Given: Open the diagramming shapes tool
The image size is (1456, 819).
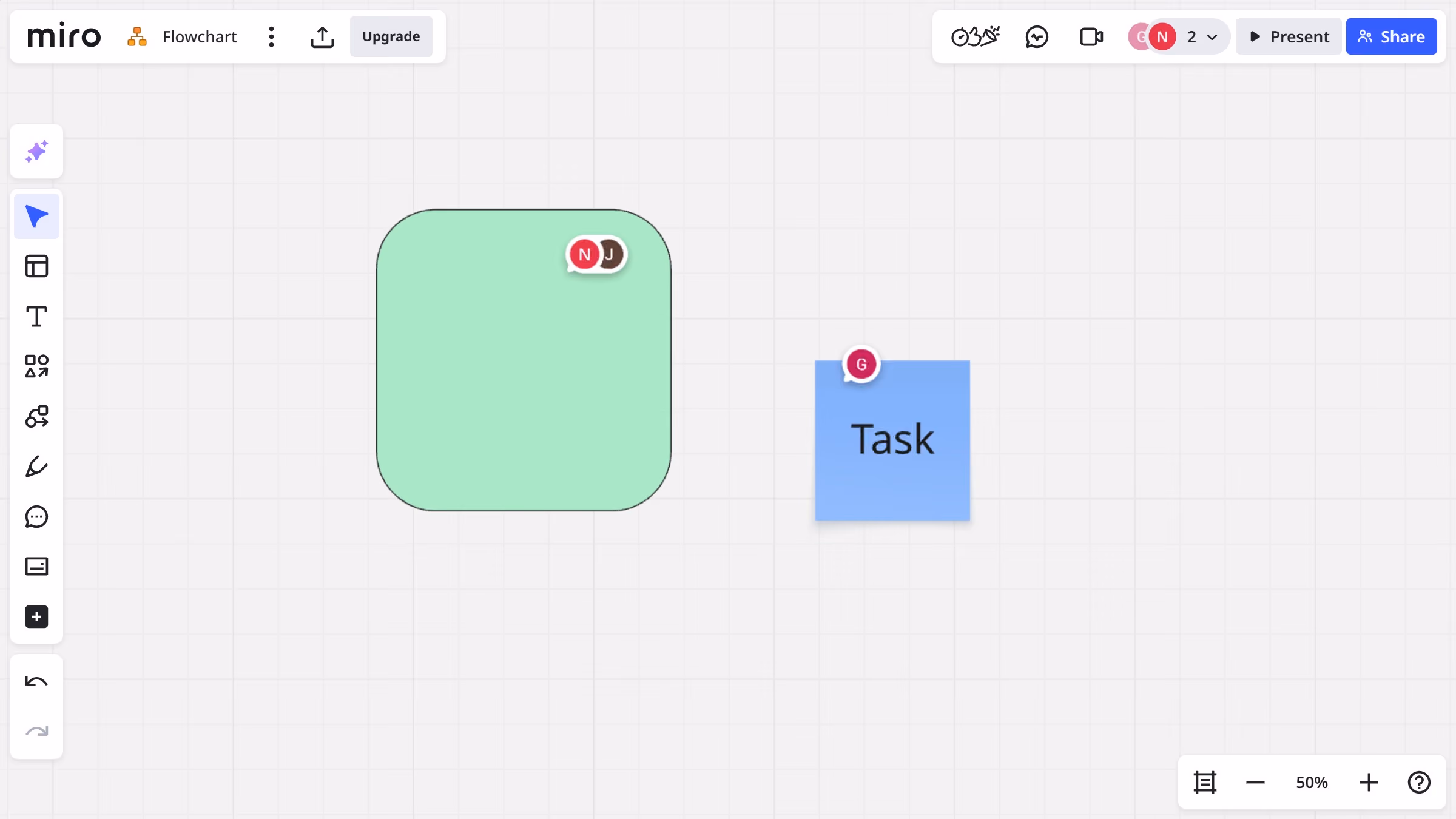Looking at the screenshot, I should (36, 417).
